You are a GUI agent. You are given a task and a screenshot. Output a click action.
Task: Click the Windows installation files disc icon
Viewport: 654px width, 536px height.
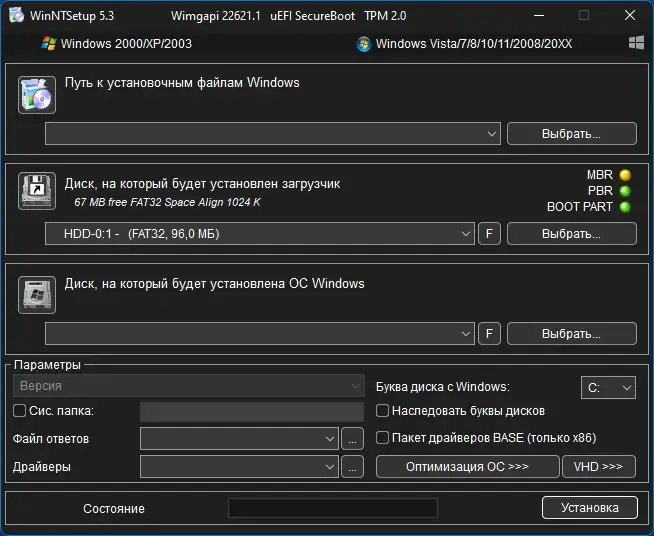point(37,95)
